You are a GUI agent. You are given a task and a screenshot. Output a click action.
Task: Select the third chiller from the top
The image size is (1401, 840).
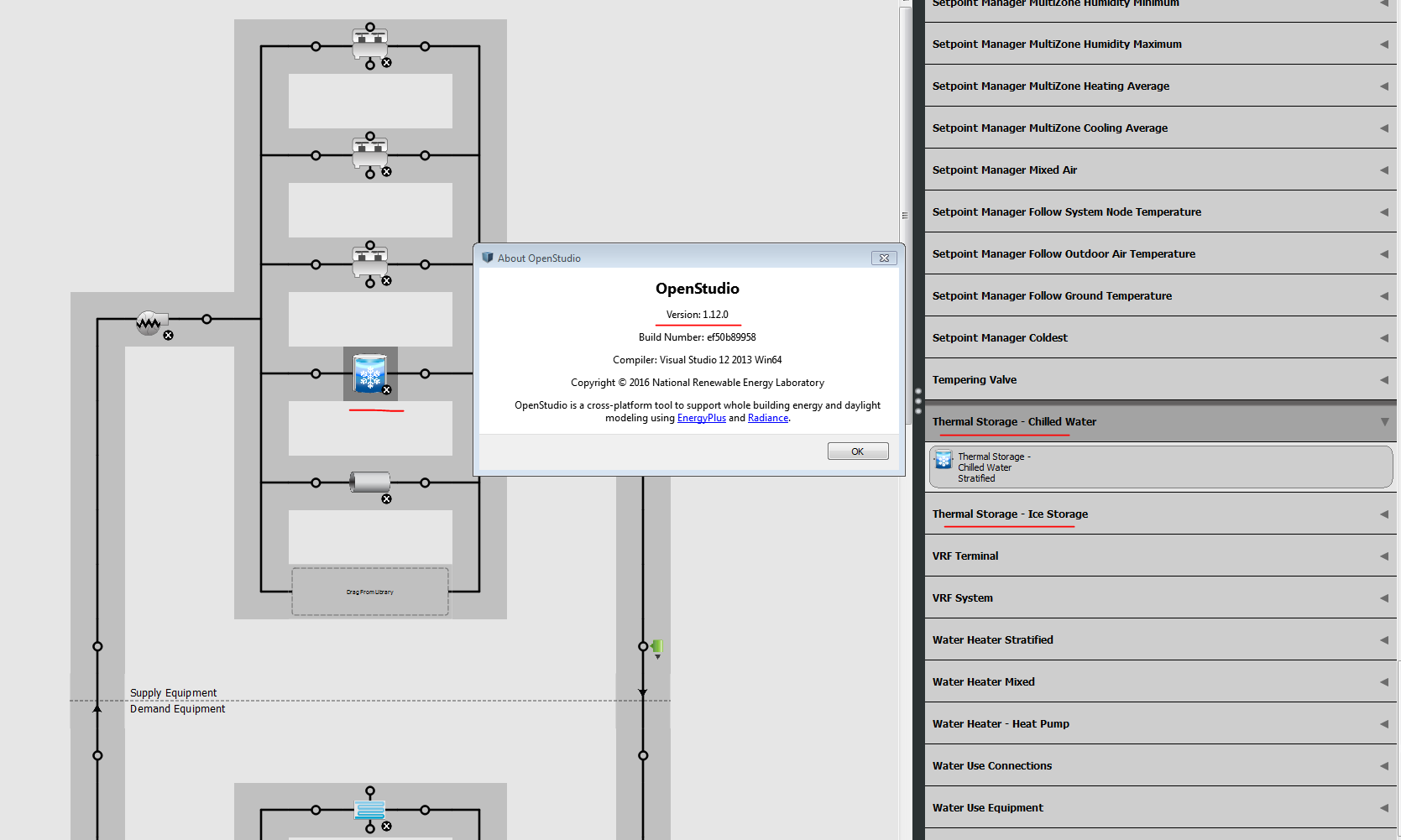(x=370, y=262)
